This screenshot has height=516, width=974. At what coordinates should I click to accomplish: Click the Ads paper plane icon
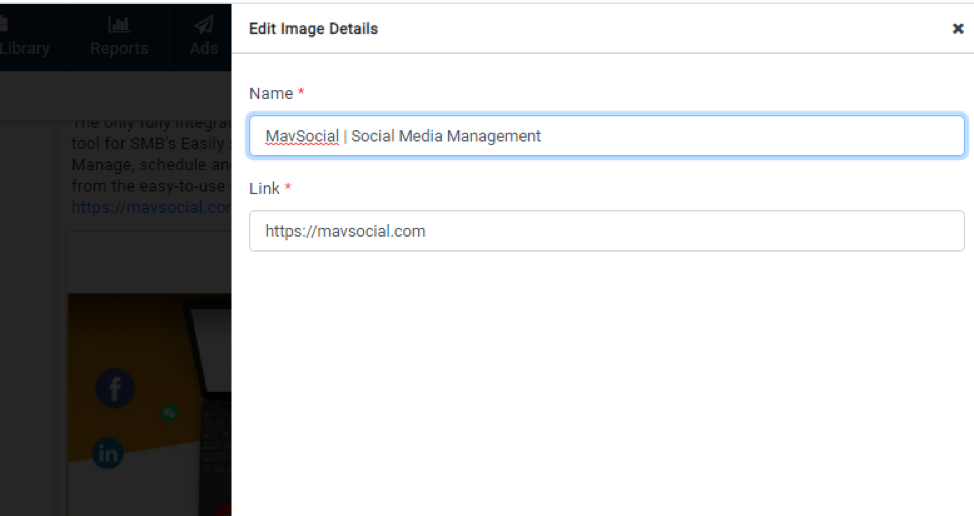click(204, 25)
